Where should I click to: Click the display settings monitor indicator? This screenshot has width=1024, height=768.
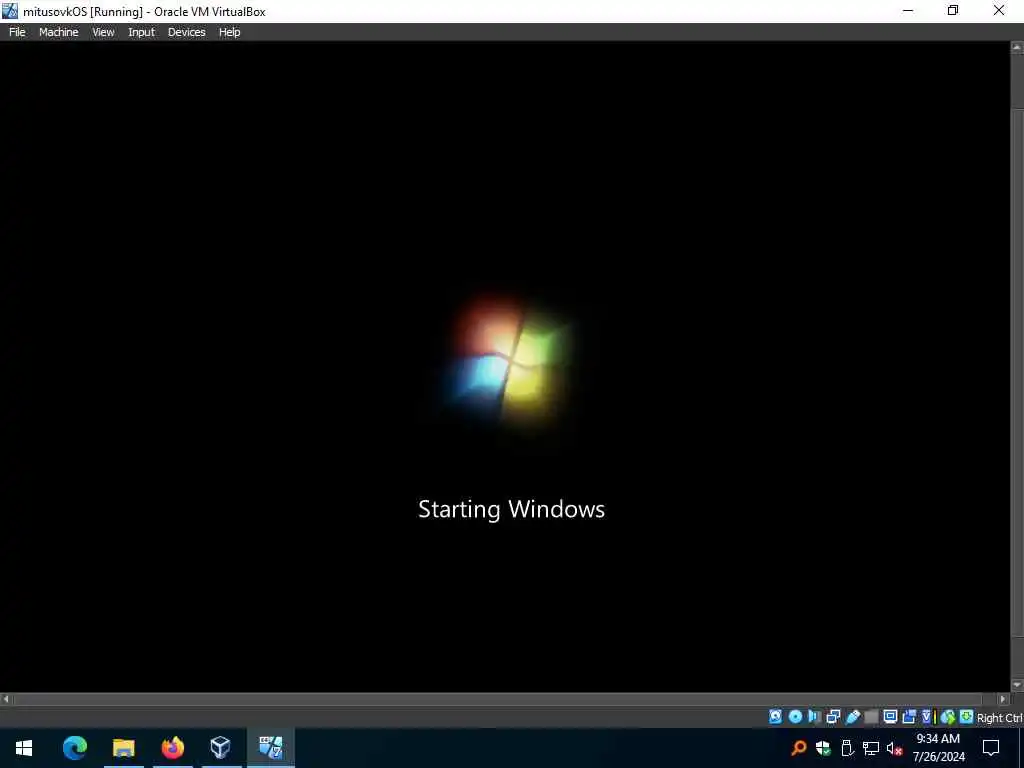890,716
